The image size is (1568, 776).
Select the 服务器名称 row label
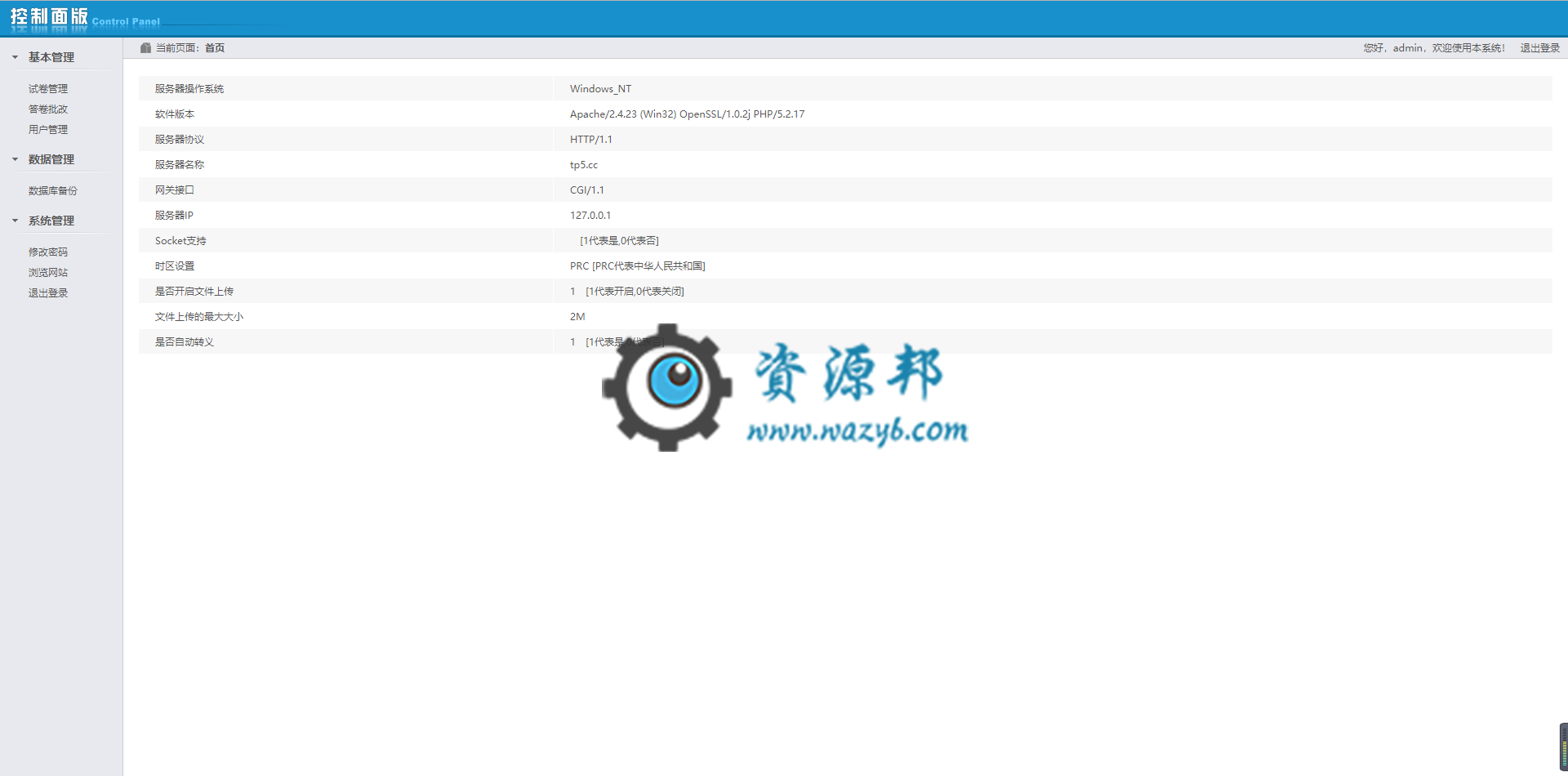click(180, 165)
